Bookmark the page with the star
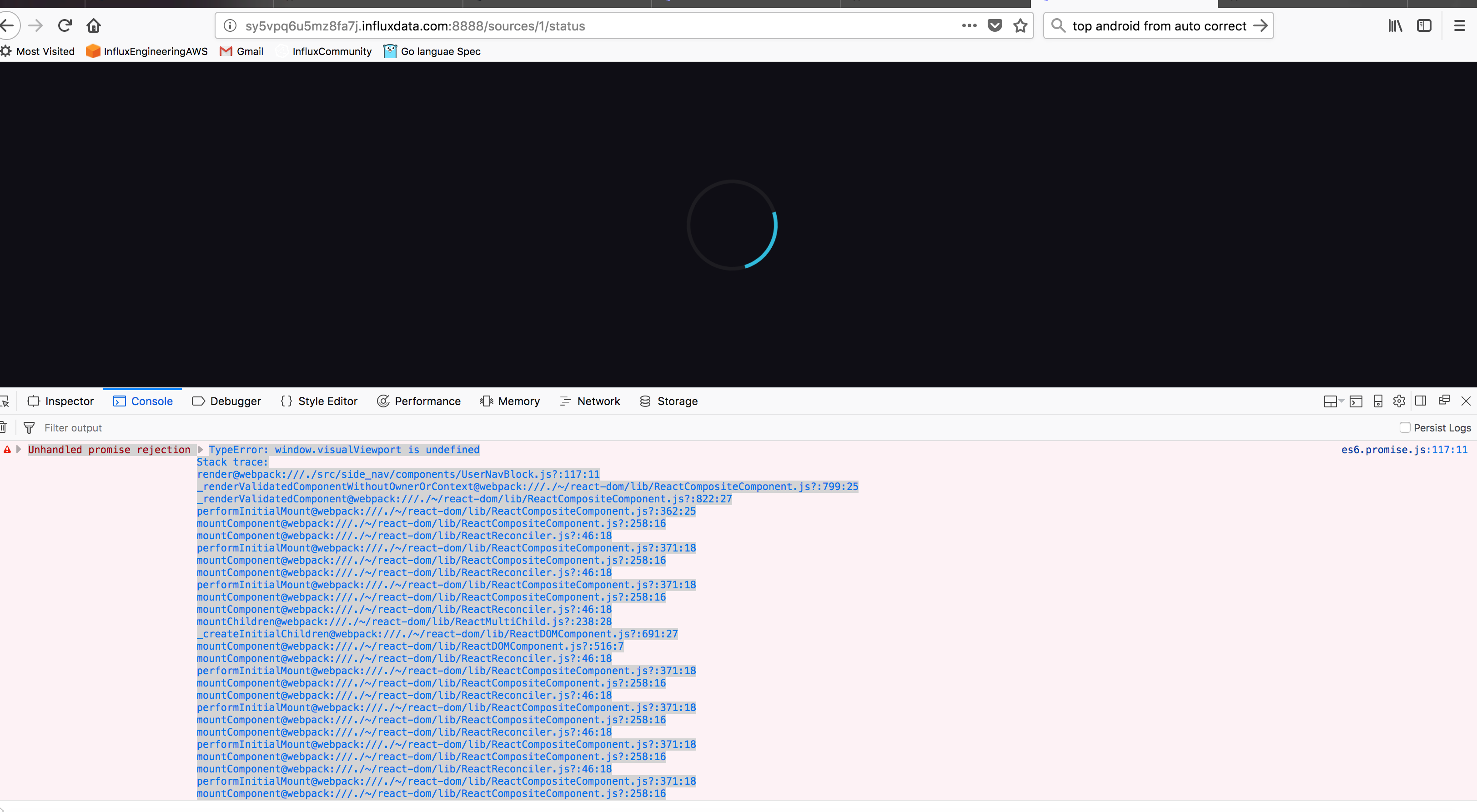The image size is (1477, 812). click(x=1020, y=25)
